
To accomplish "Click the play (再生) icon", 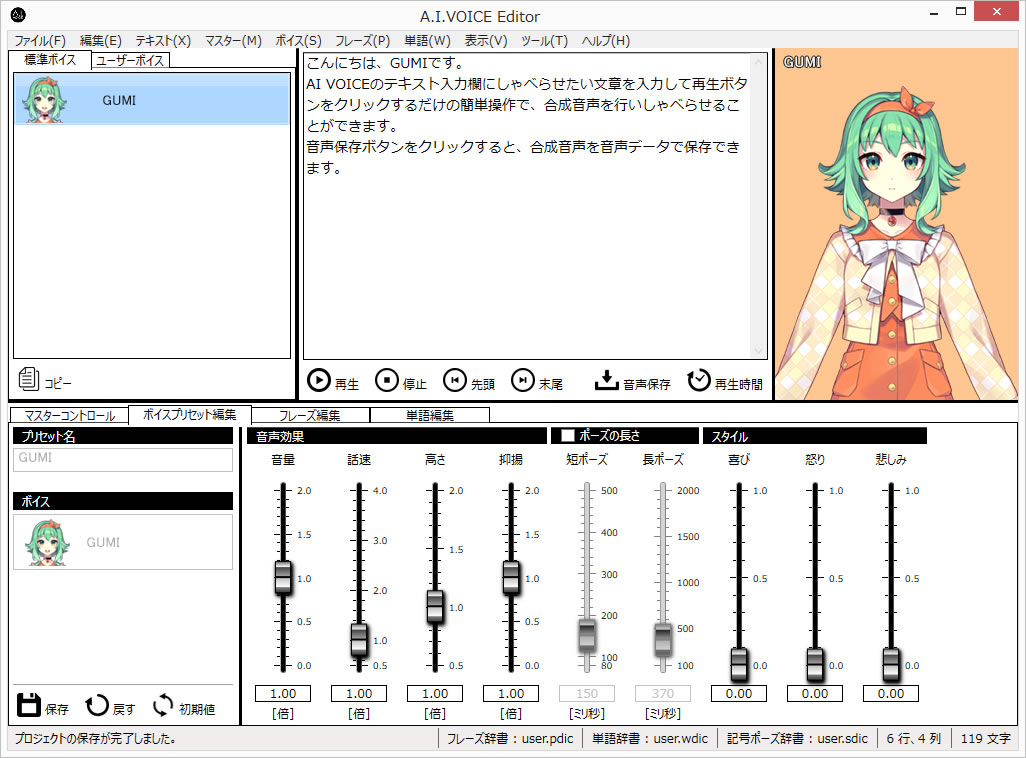I will tap(319, 380).
